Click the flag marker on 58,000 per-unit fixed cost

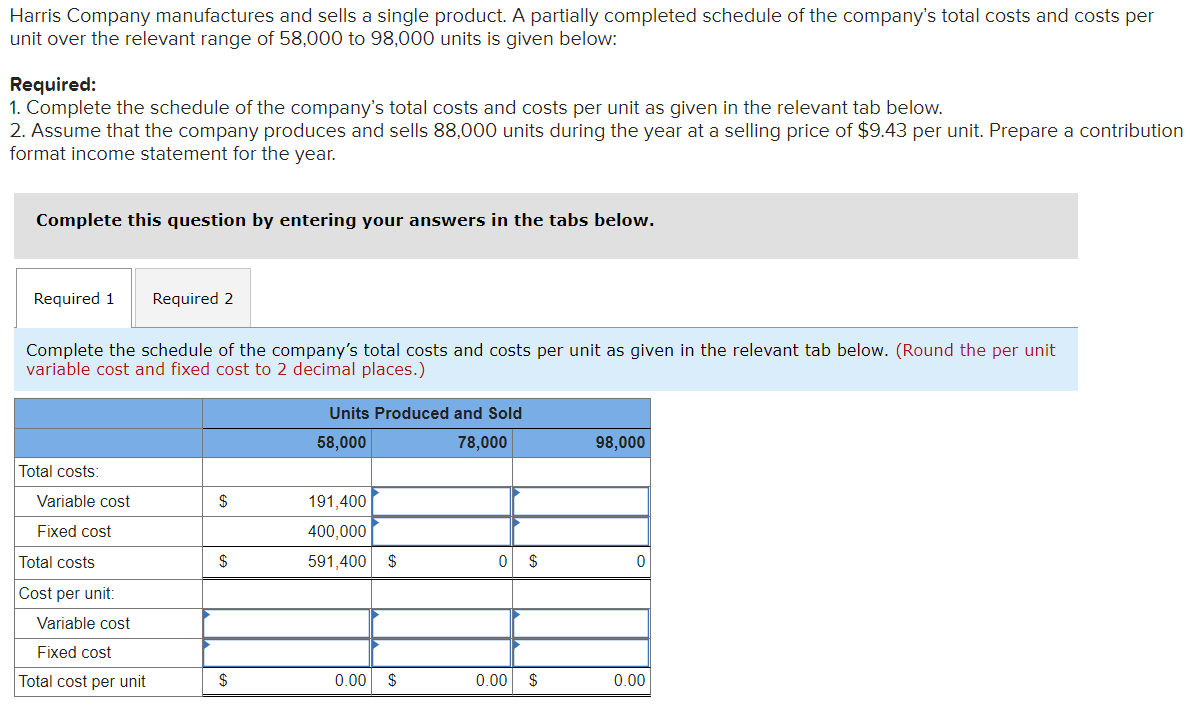pyautogui.click(x=204, y=643)
